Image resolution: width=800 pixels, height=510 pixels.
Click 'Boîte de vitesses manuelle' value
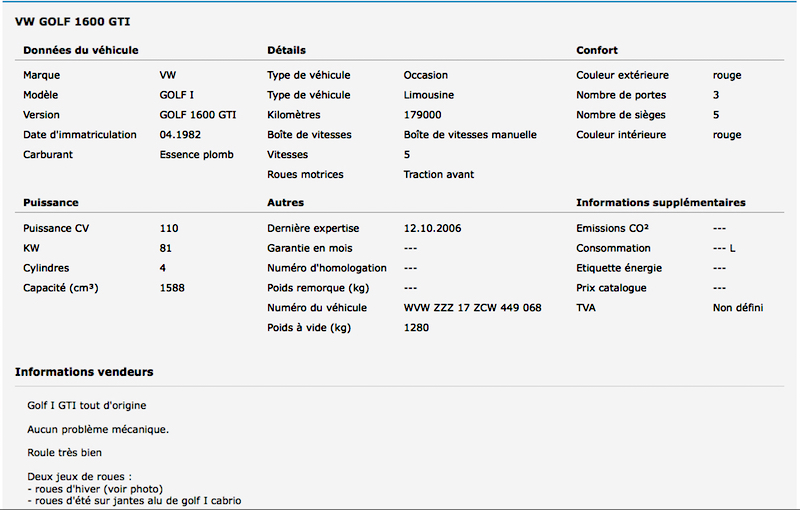tap(470, 135)
